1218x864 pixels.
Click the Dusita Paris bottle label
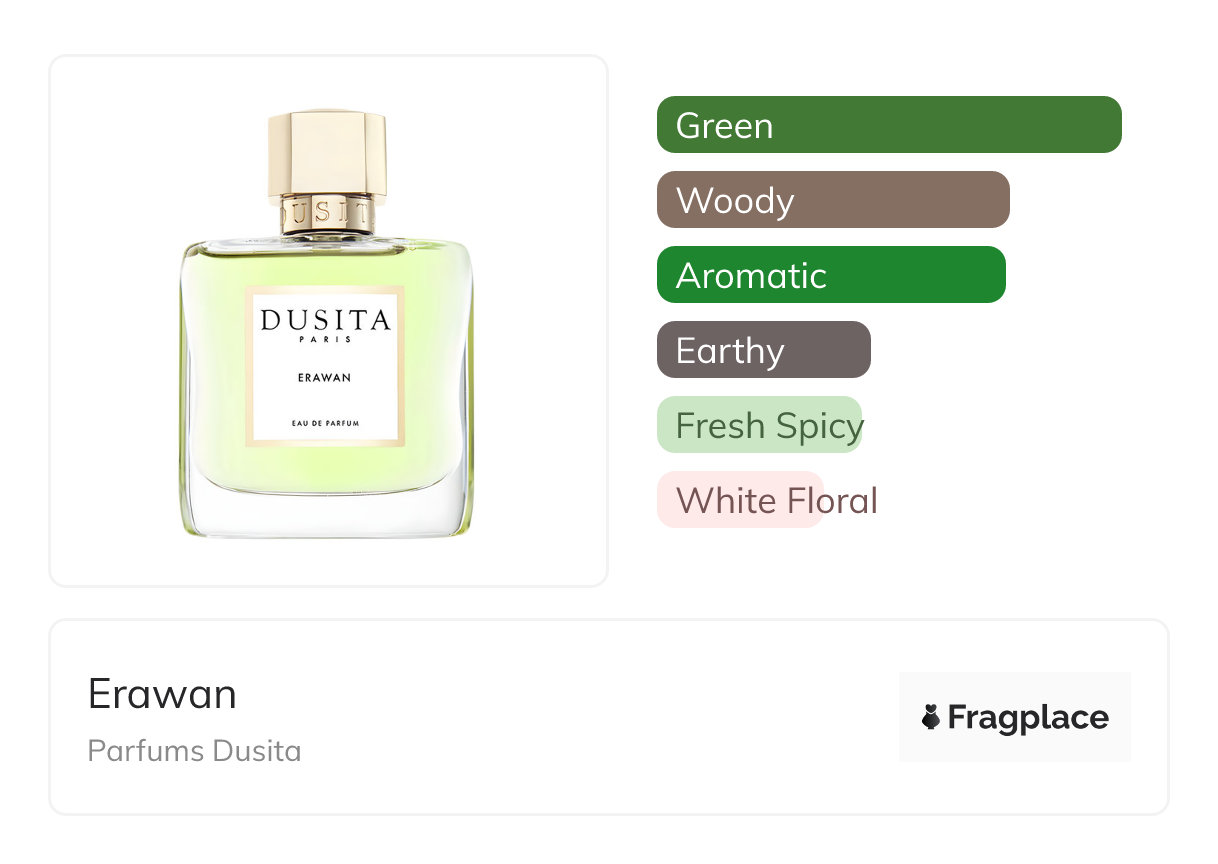pos(325,366)
